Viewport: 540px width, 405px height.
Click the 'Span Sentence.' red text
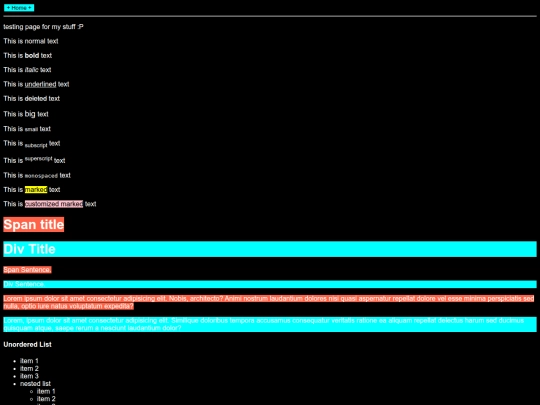pos(27,270)
